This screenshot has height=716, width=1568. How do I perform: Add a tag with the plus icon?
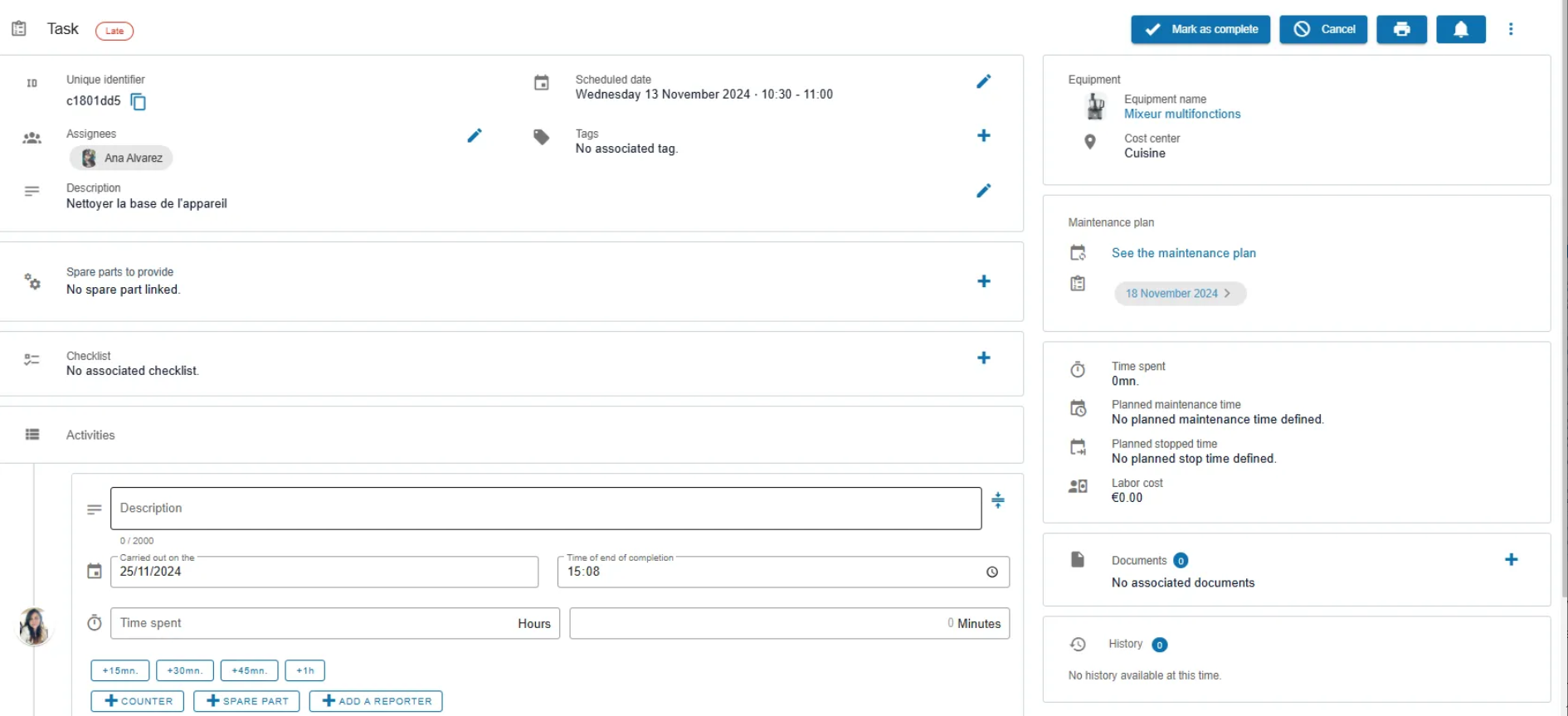pyautogui.click(x=984, y=135)
